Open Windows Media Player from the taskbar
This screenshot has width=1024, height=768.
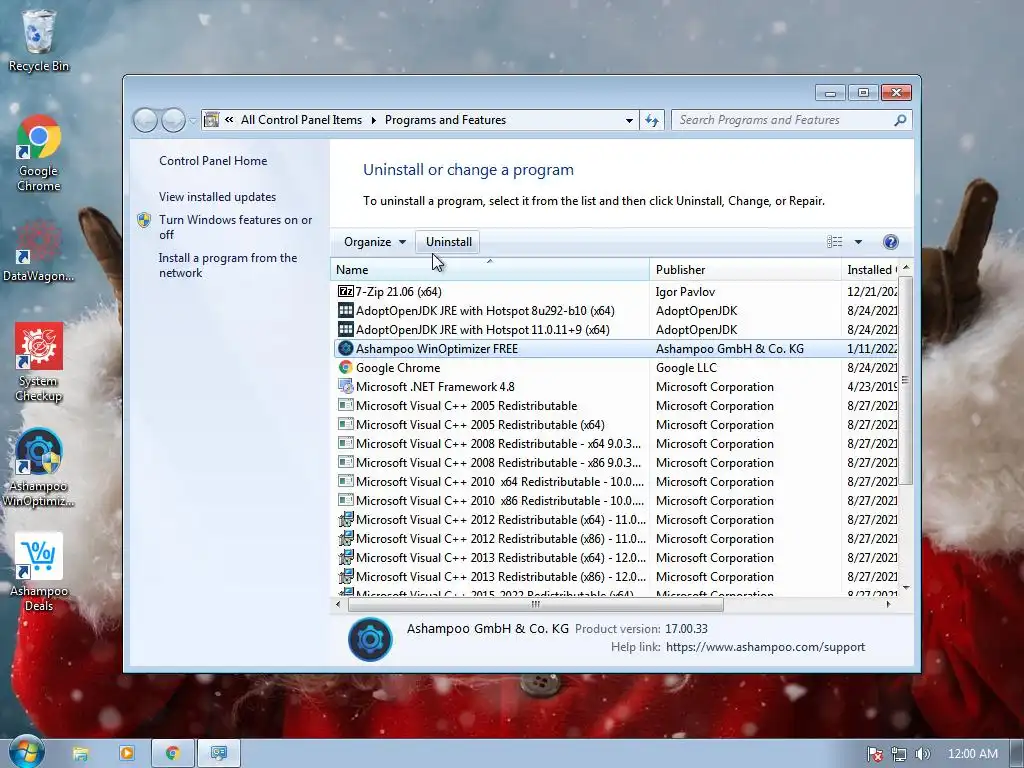127,754
